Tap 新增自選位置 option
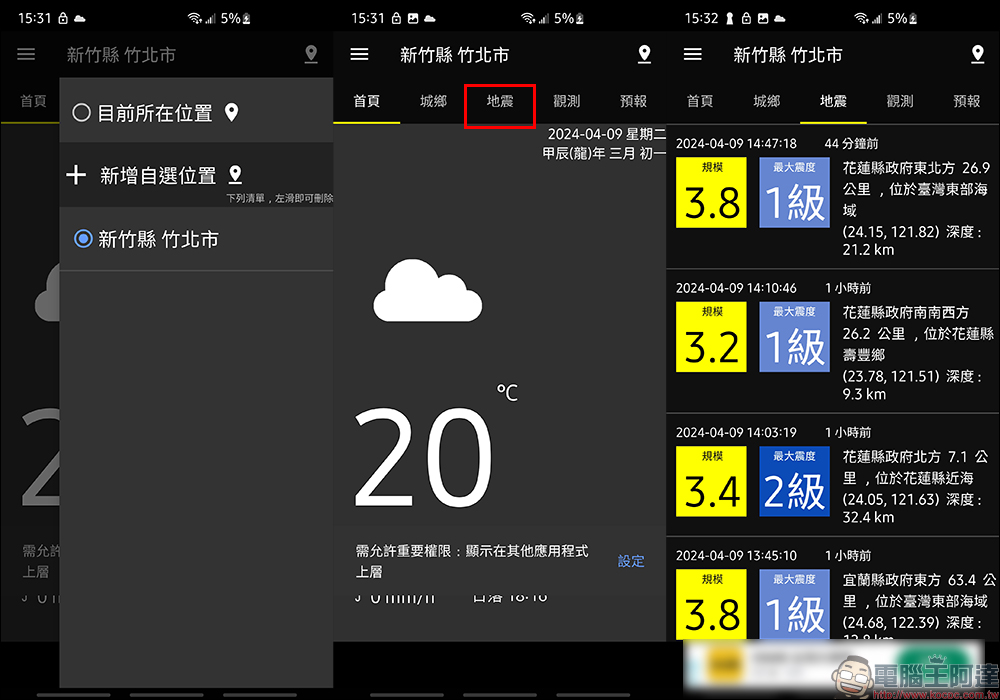This screenshot has height=700, width=1000. [x=196, y=175]
